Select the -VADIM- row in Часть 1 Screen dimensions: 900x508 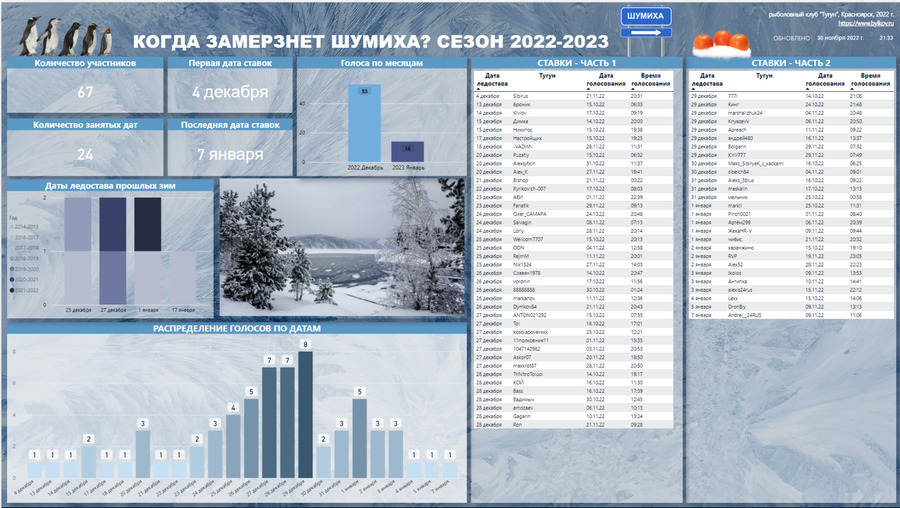coord(573,146)
